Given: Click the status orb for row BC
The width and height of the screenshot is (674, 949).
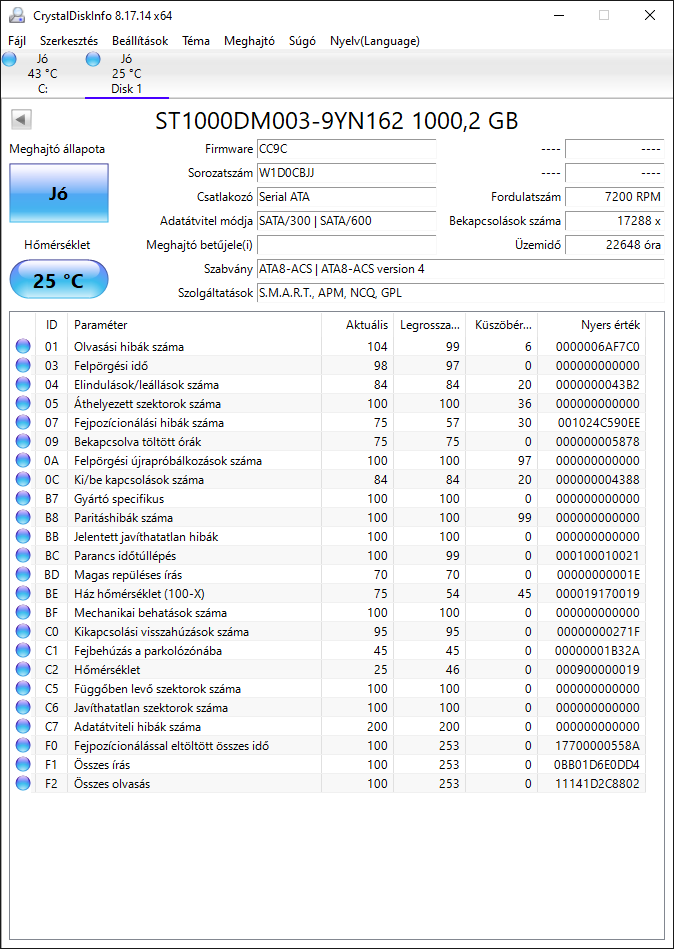Looking at the screenshot, I should (x=23, y=556).
